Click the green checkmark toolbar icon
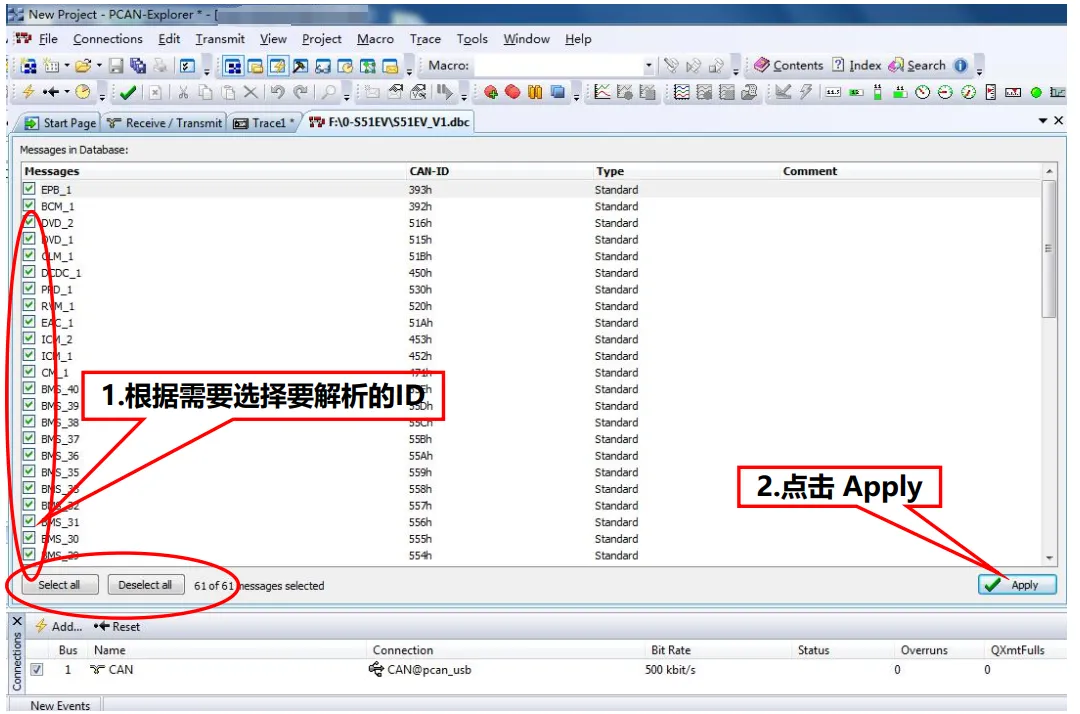Image resolution: width=1080 pixels, height=714 pixels. [127, 92]
